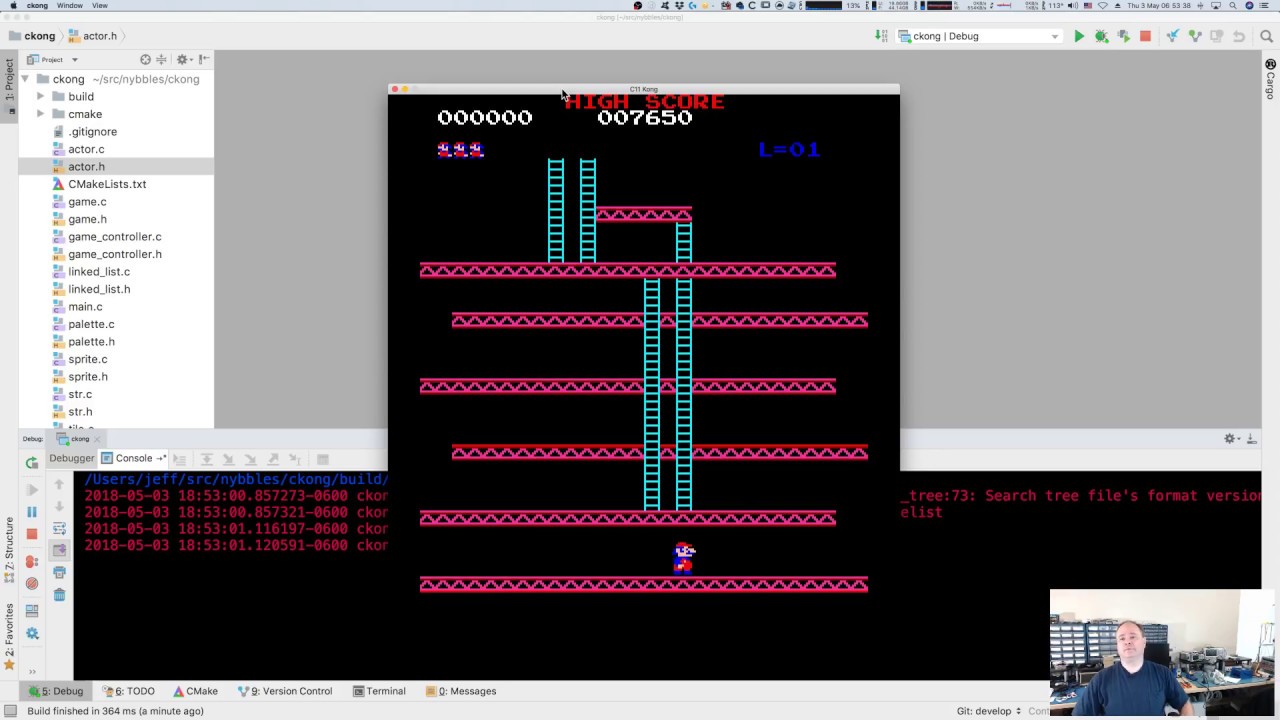Stop the debug session with red square
This screenshot has height=720, width=1280.
32,535
